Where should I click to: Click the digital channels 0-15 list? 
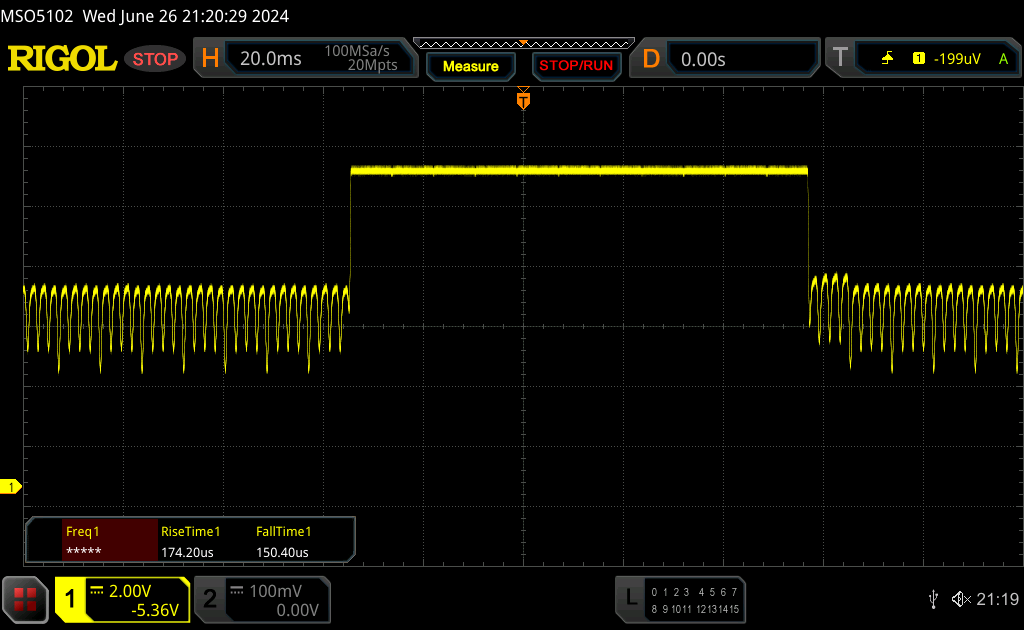694,600
